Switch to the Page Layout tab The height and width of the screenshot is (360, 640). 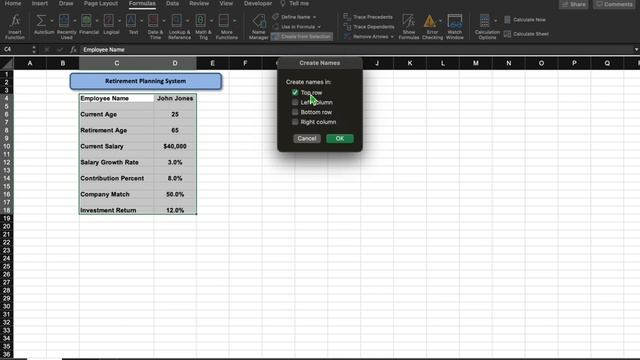[x=101, y=3]
